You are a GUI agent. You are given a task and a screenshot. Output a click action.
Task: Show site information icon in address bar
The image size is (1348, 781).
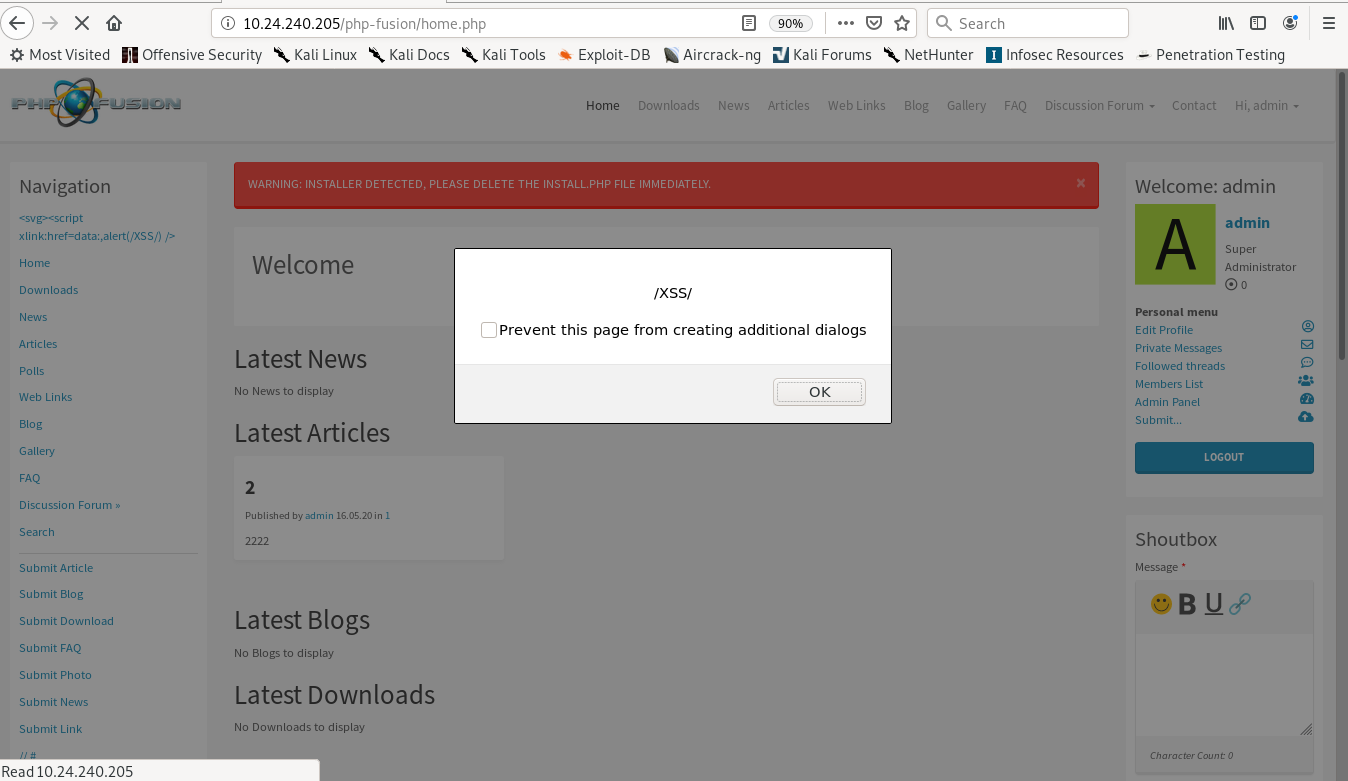(x=227, y=23)
